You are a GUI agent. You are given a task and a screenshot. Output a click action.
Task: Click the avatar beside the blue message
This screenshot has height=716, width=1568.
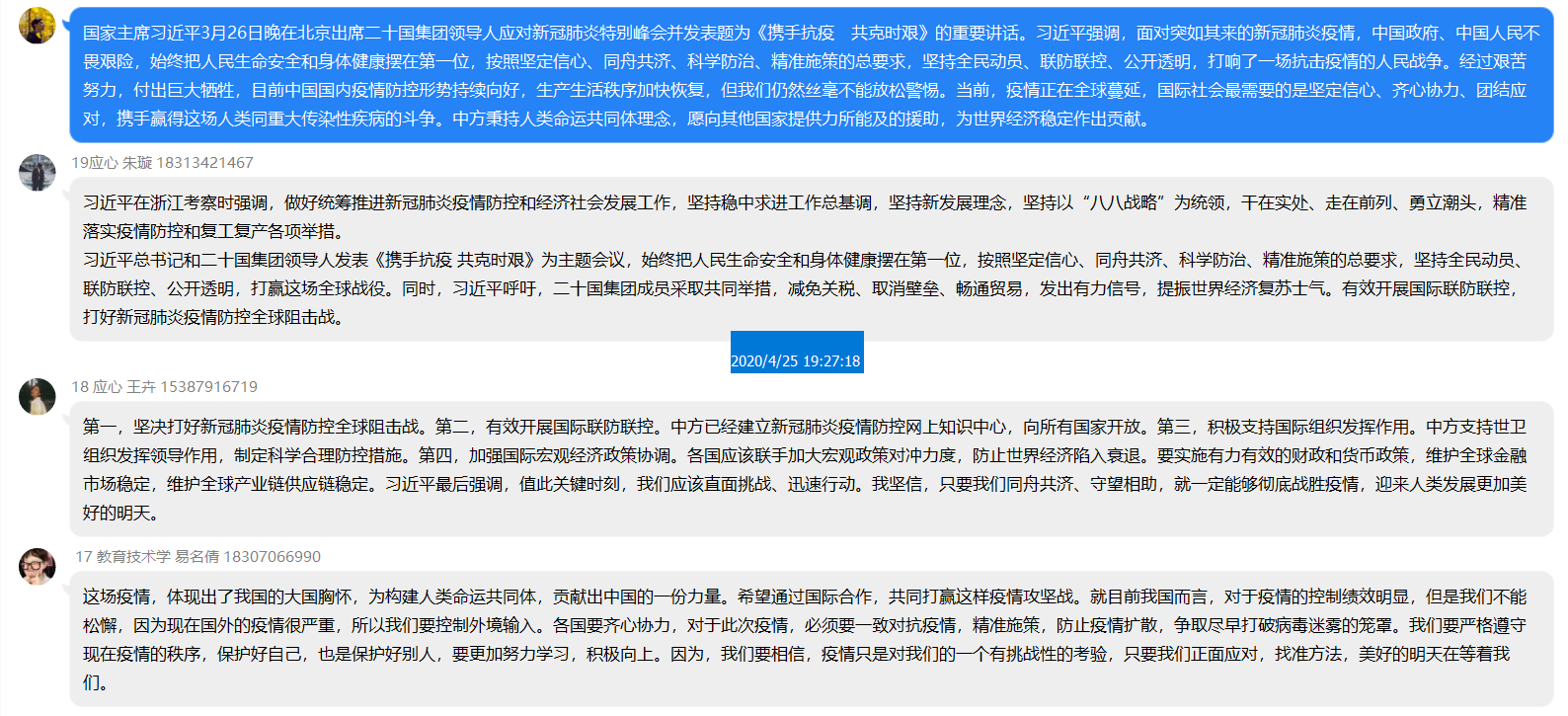[x=38, y=26]
